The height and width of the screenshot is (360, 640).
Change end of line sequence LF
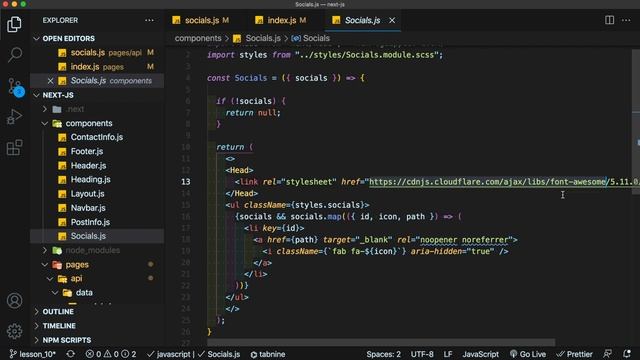(x=448, y=354)
